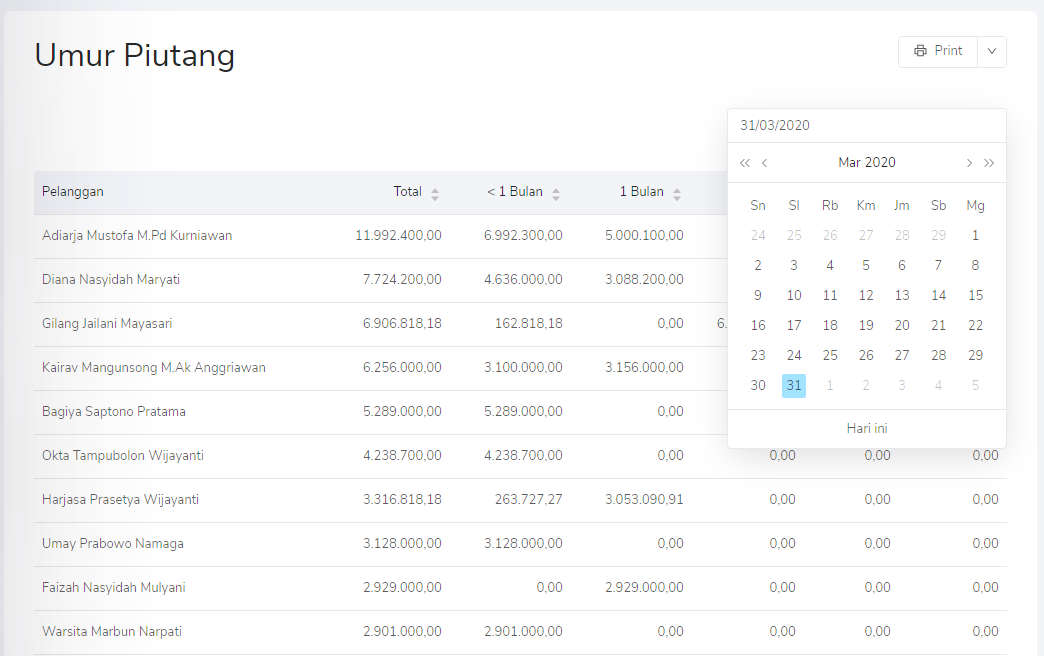The height and width of the screenshot is (656, 1044).
Task: Open the dropdown arrow beside Print
Action: pos(992,52)
